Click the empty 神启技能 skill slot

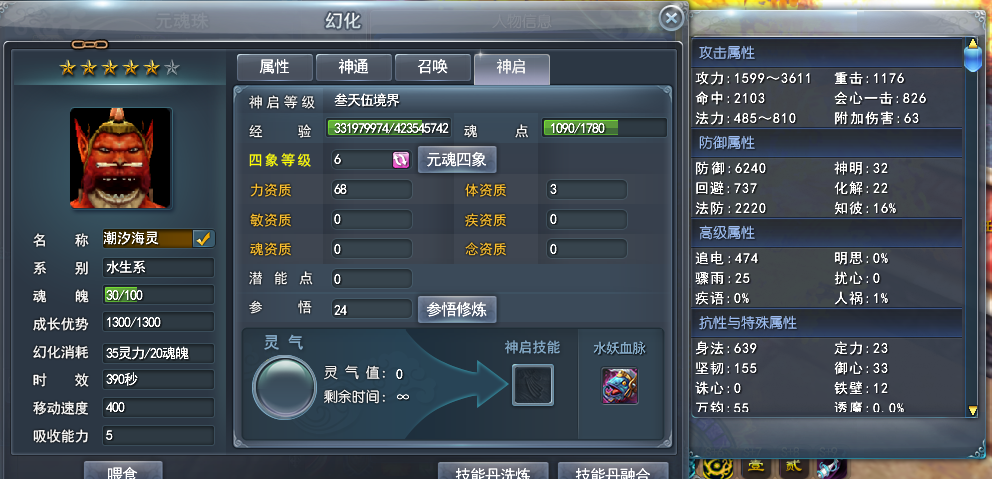coord(532,385)
